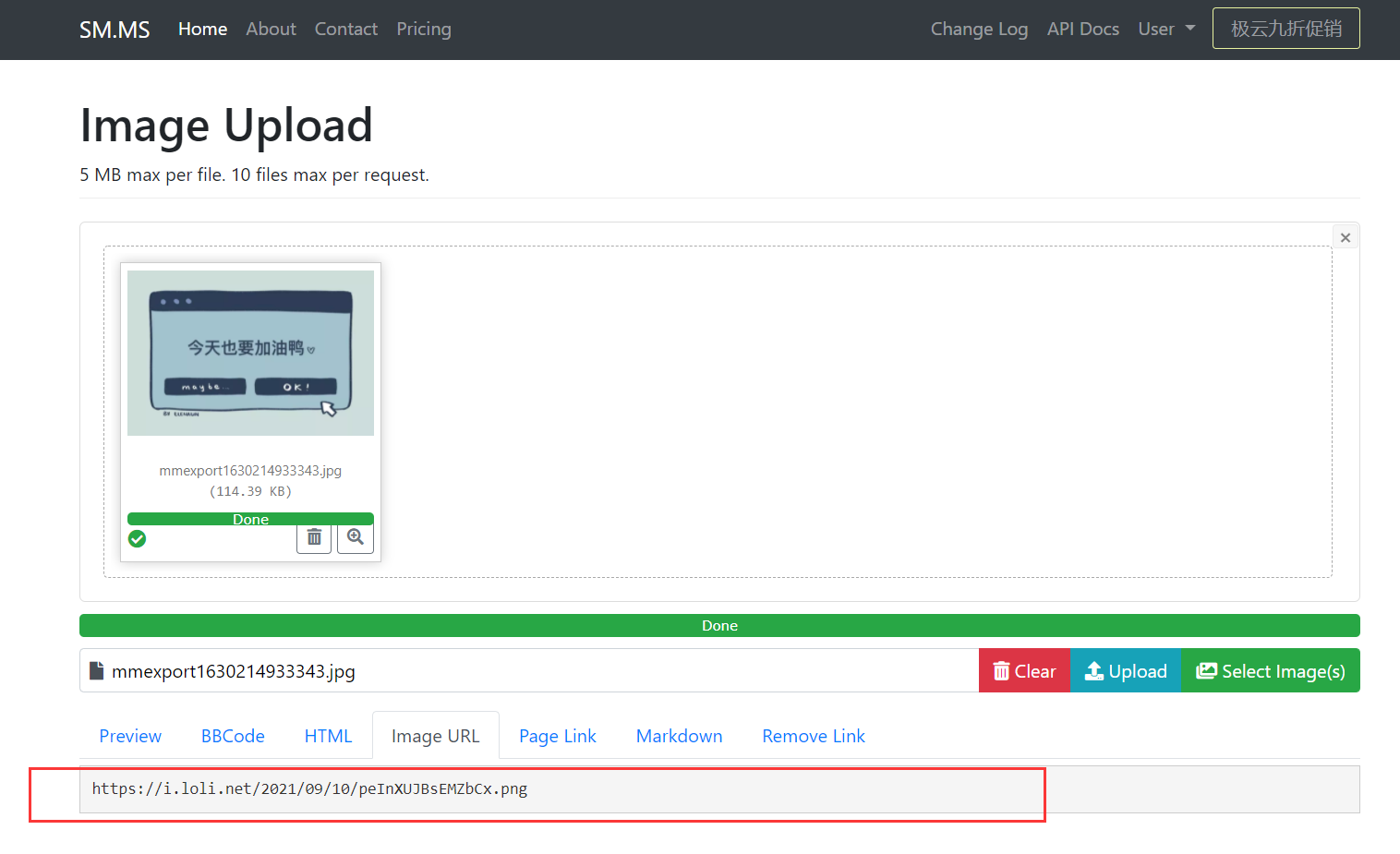Open the Page Link tab
This screenshot has height=854, width=1400.
pyautogui.click(x=558, y=736)
